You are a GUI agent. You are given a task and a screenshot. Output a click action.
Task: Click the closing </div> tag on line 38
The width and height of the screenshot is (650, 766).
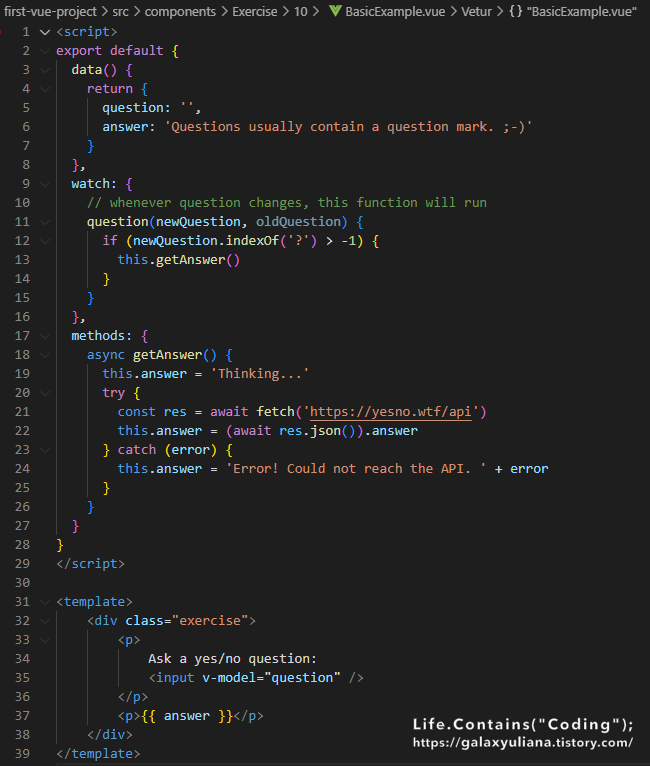pyautogui.click(x=109, y=735)
